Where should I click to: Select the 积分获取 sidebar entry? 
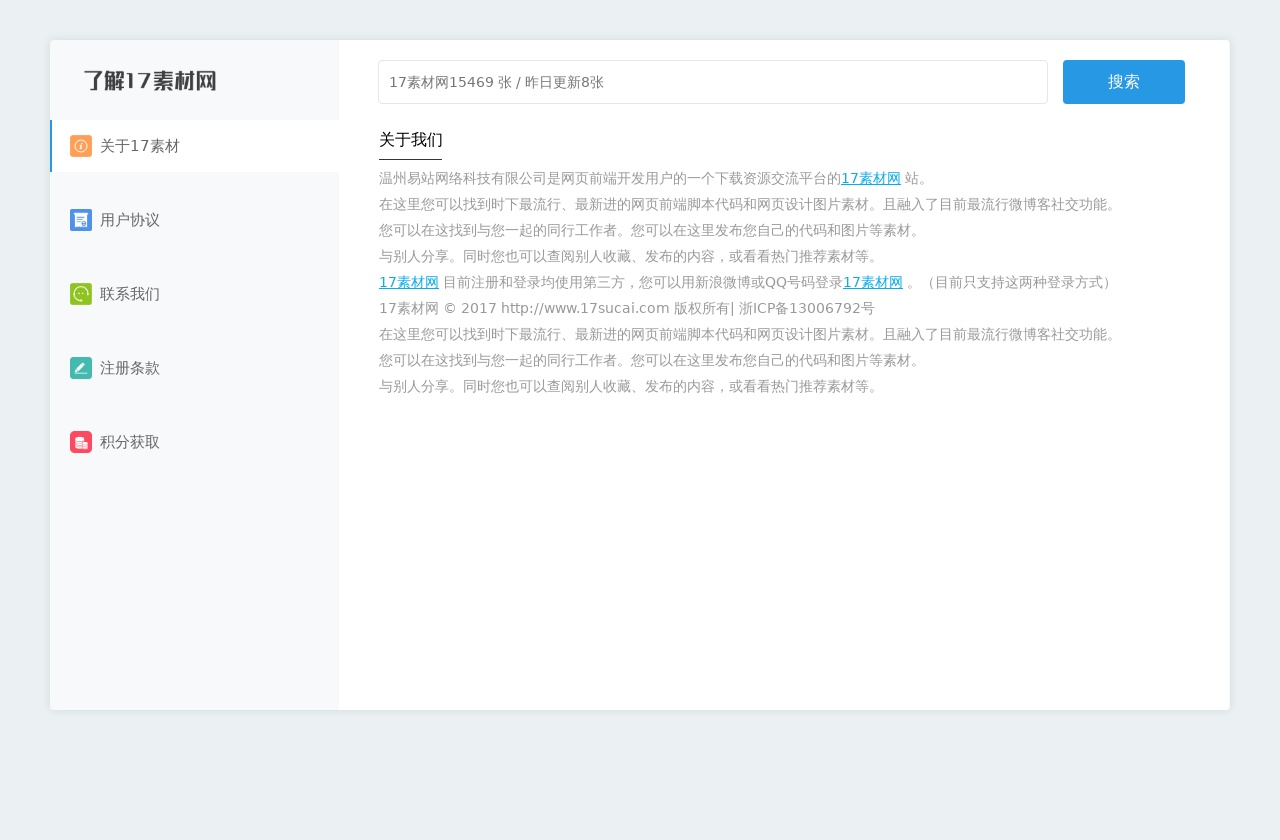[x=195, y=442]
